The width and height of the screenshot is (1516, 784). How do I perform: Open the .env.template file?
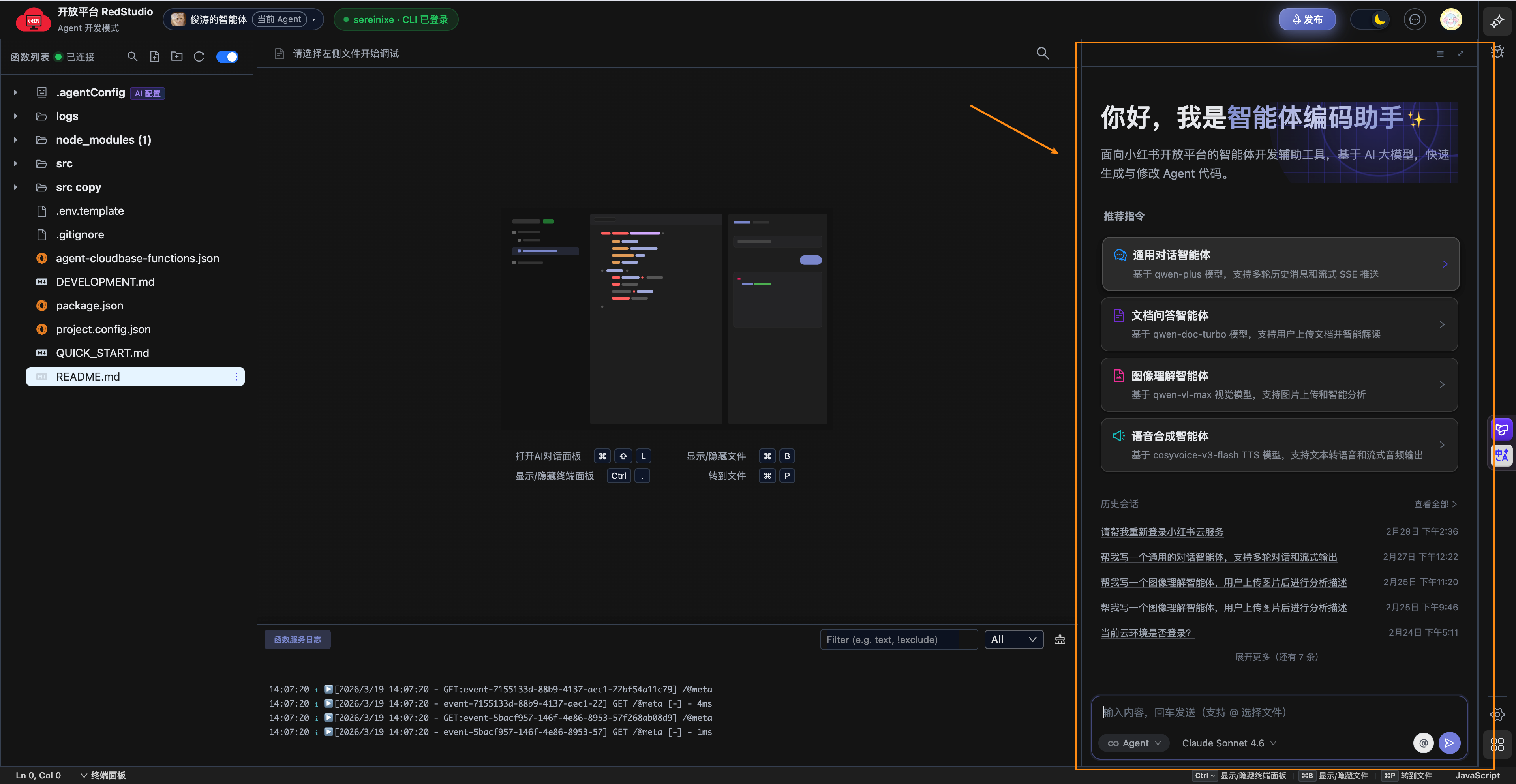[x=90, y=211]
